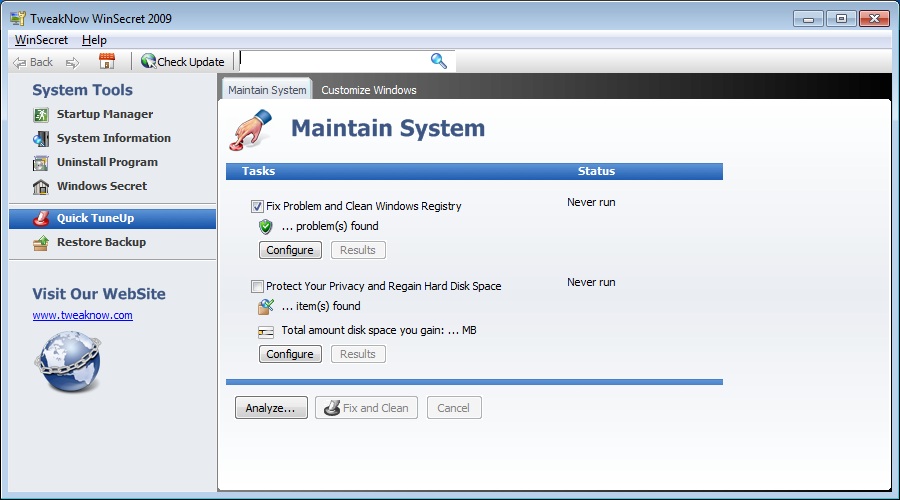
Task: Click the disk space gain icon
Action: (265, 331)
